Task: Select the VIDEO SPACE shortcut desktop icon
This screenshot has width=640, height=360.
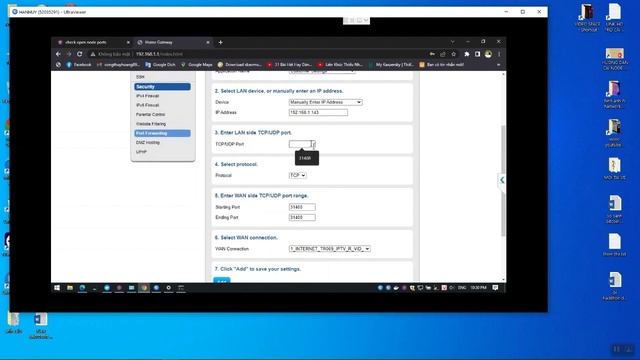Action: point(587,18)
